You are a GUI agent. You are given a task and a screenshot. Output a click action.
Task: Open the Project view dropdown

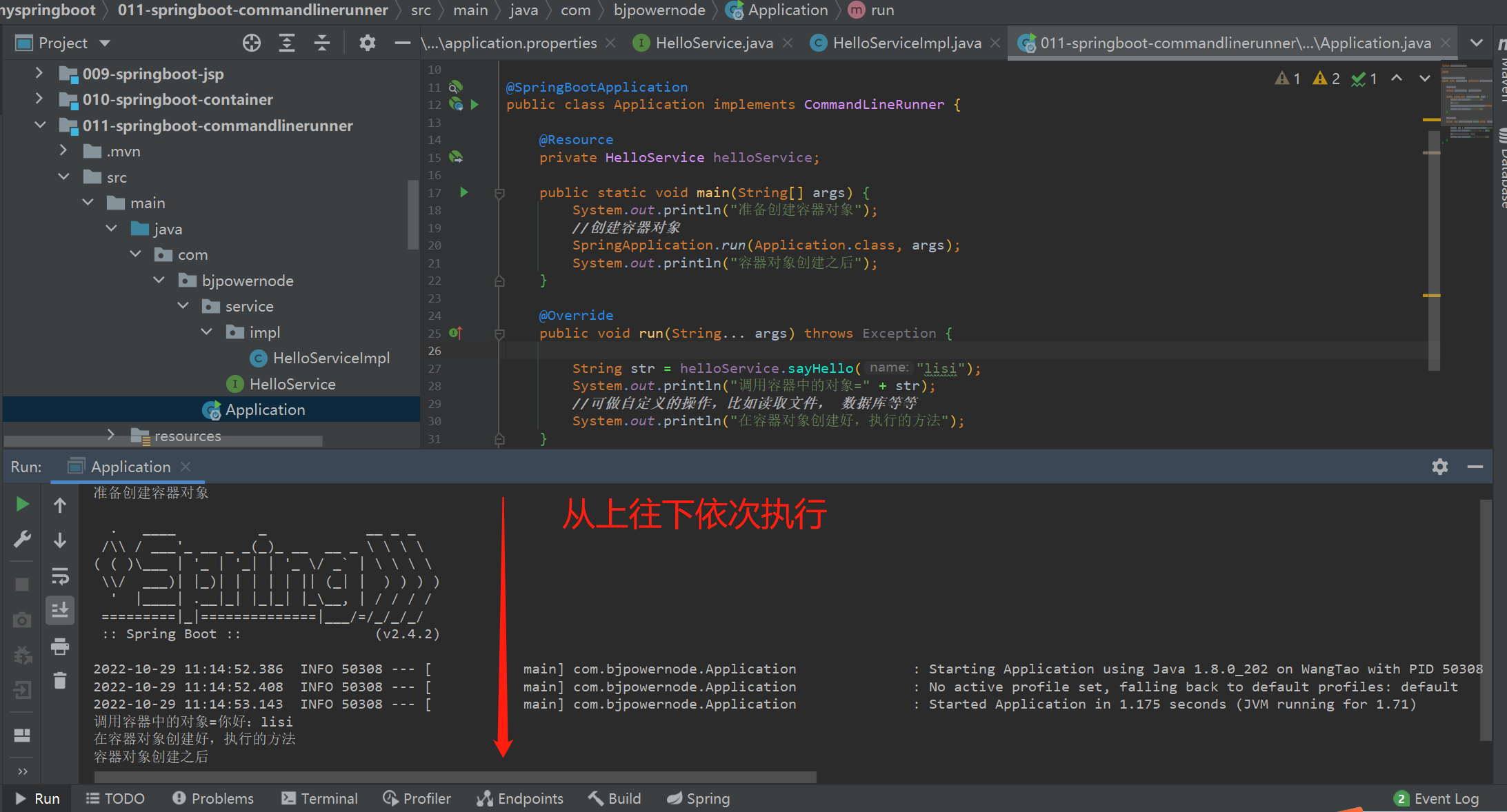tap(105, 43)
